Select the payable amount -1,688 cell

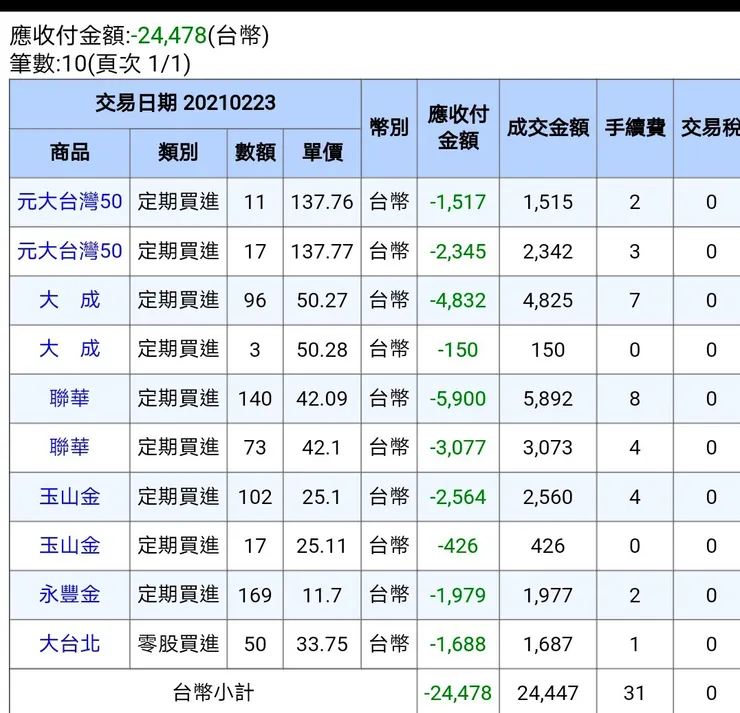click(458, 644)
